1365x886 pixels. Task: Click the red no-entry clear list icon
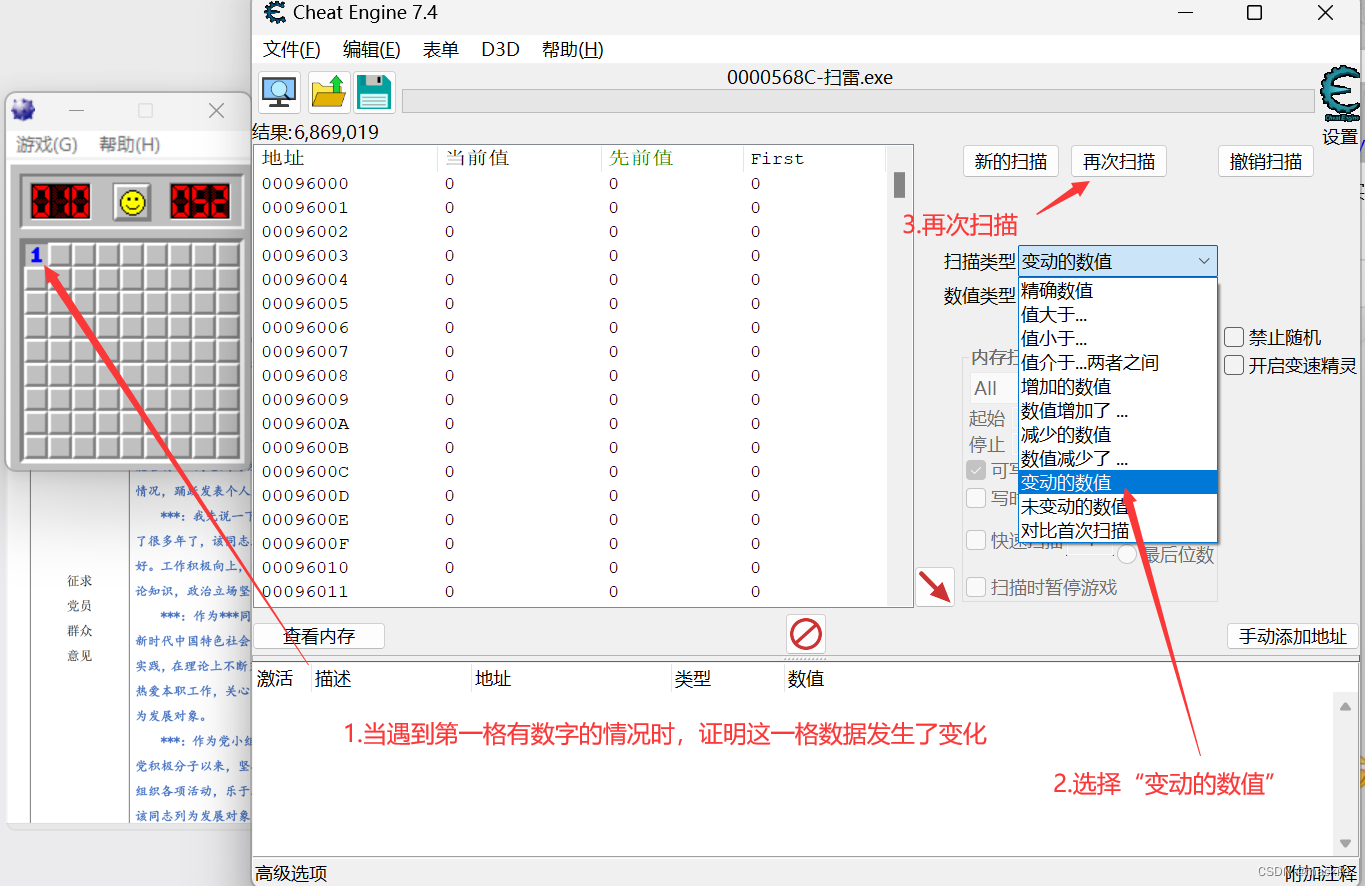(x=806, y=634)
